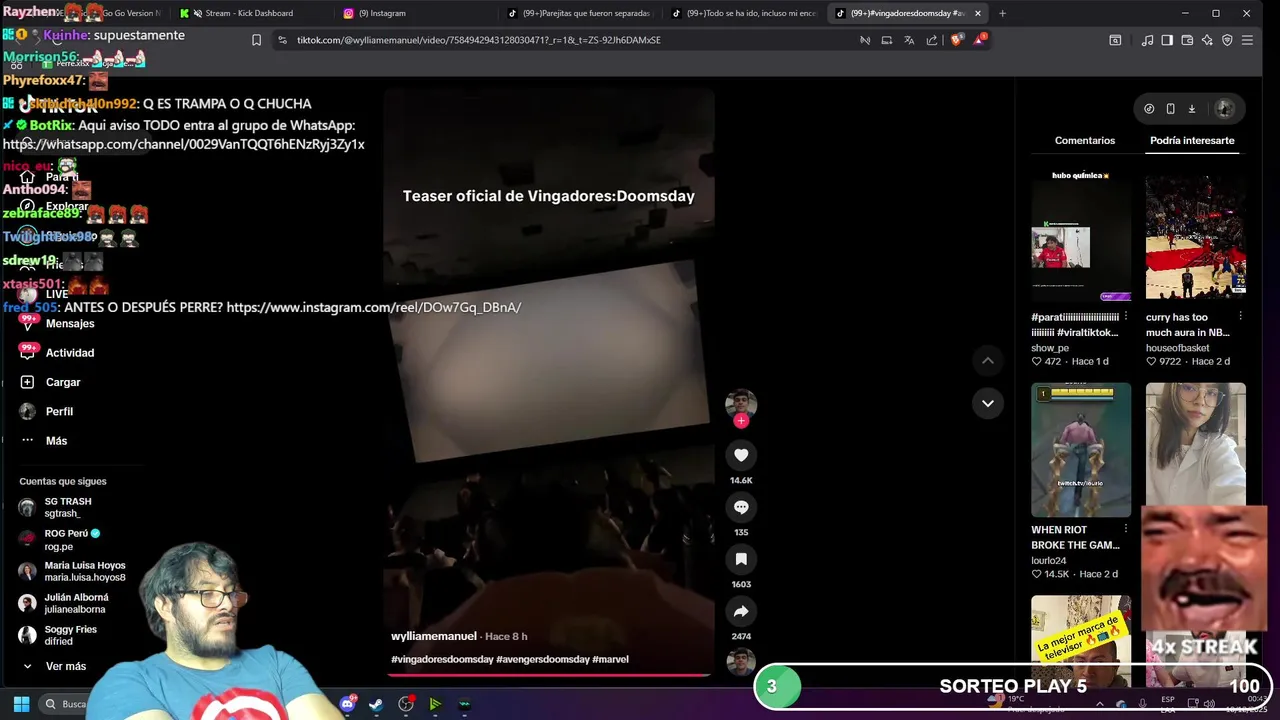
Task: Like the video with the heart icon
Action: [741, 455]
